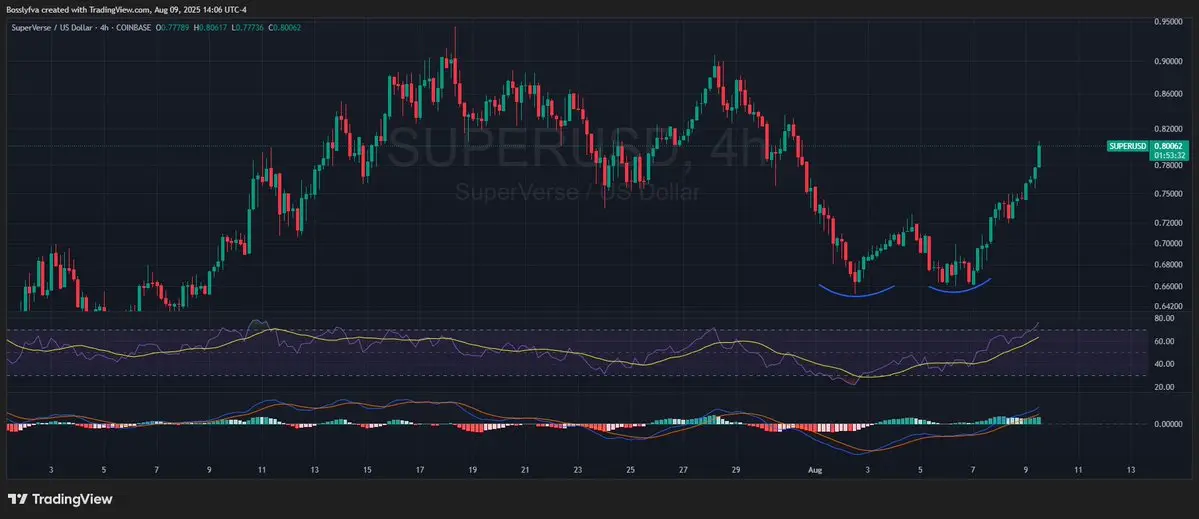This screenshot has height=519, width=1199.
Task: Click the 0.66000 price axis label
Action: click(x=1168, y=287)
